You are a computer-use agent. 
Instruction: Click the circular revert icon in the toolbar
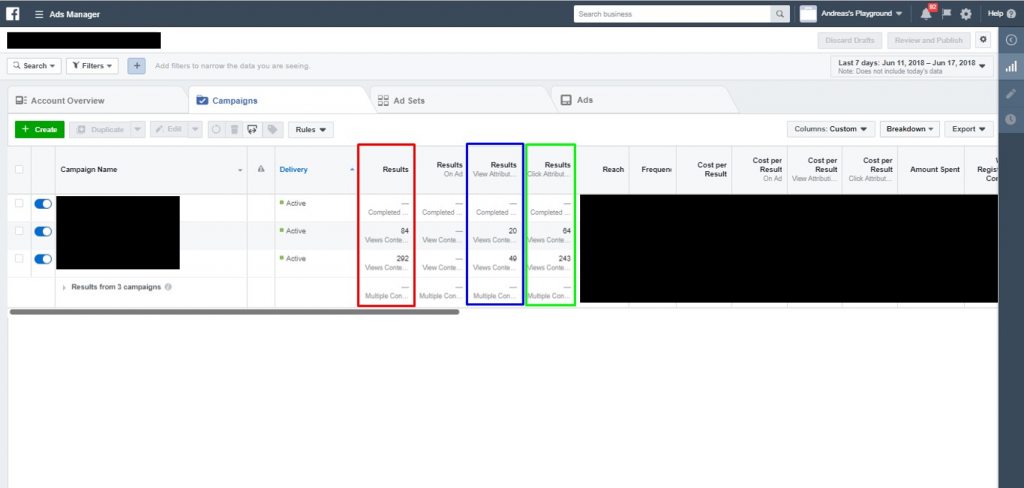(x=216, y=129)
